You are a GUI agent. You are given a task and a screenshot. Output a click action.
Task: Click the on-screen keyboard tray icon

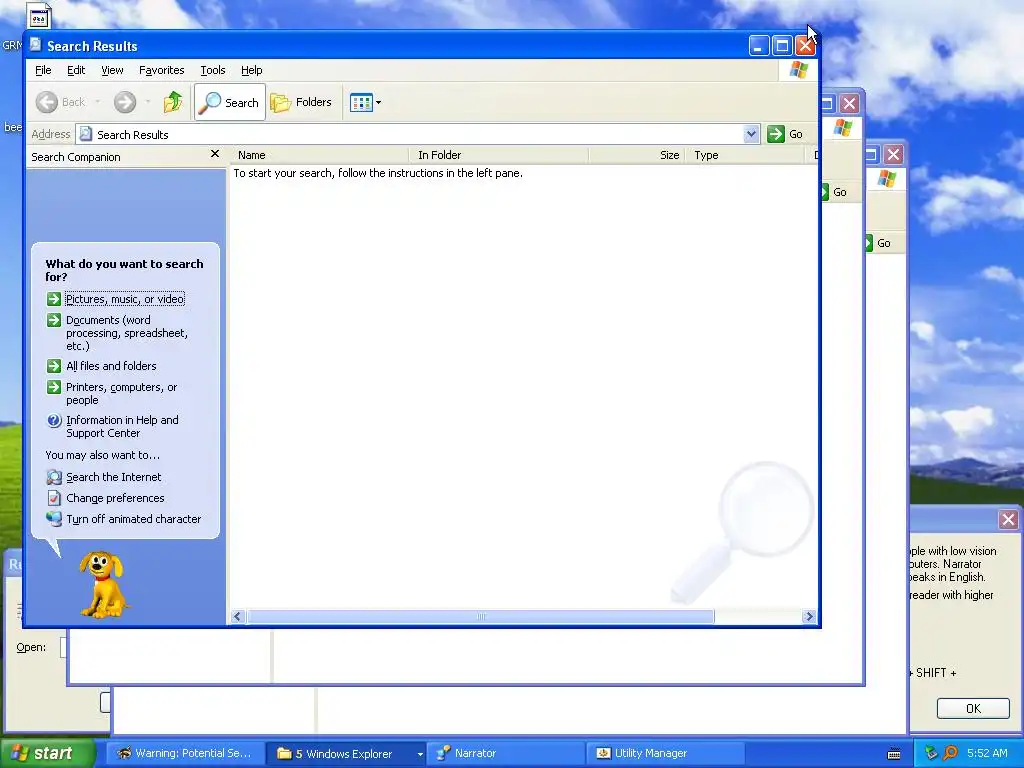pyautogui.click(x=894, y=754)
